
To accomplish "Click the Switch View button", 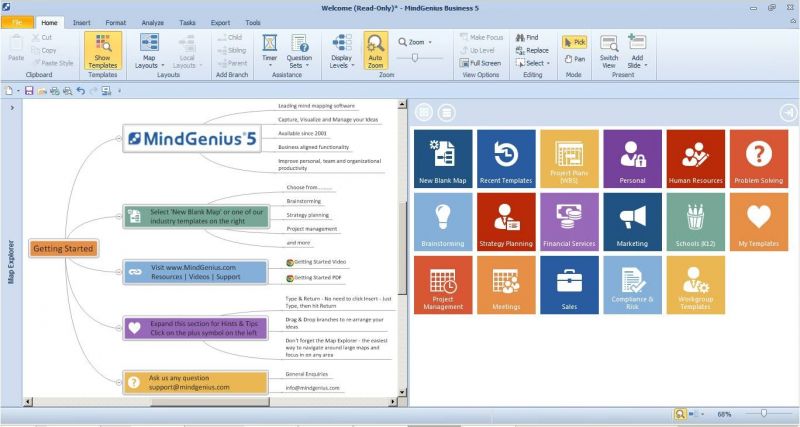I will (x=609, y=51).
